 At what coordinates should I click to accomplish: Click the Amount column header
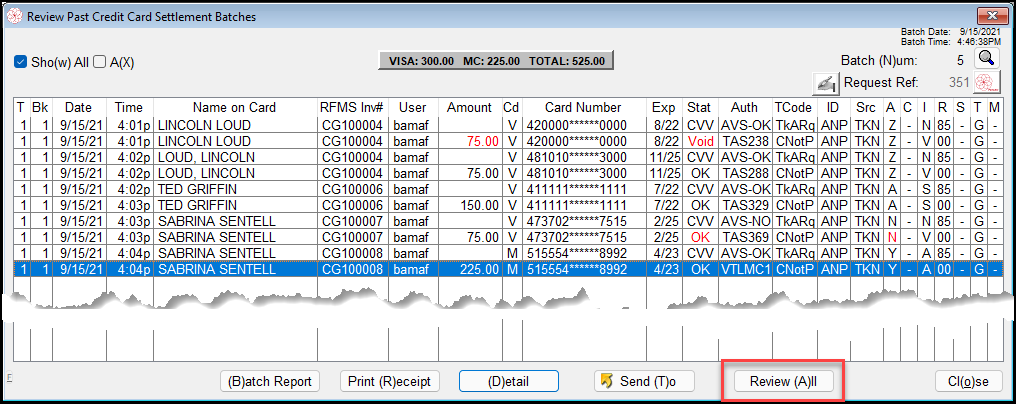[469, 107]
